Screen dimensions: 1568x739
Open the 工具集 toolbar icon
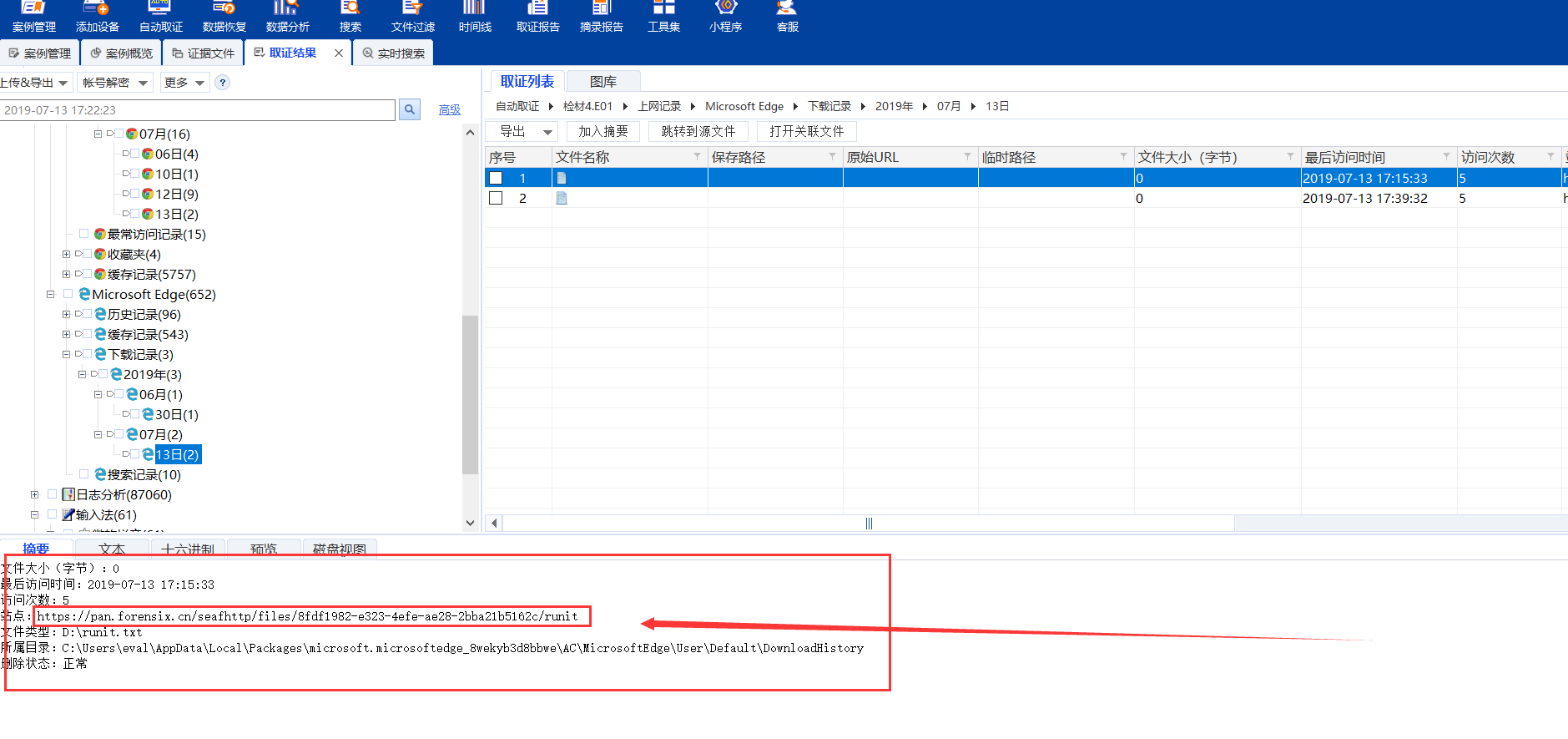click(x=663, y=17)
